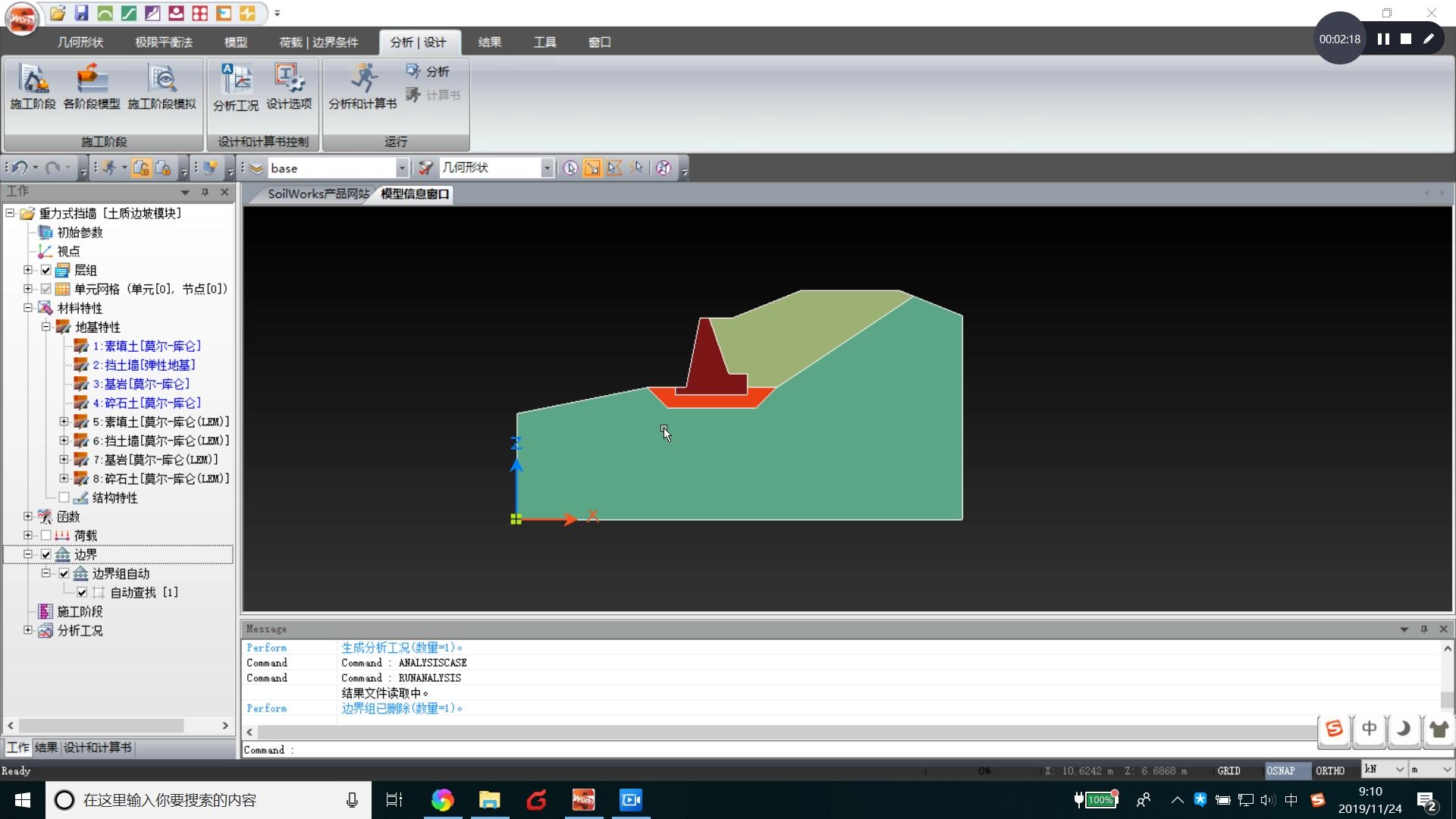Collapse the 材料特性 tree node
The image size is (1456, 819).
28,308
